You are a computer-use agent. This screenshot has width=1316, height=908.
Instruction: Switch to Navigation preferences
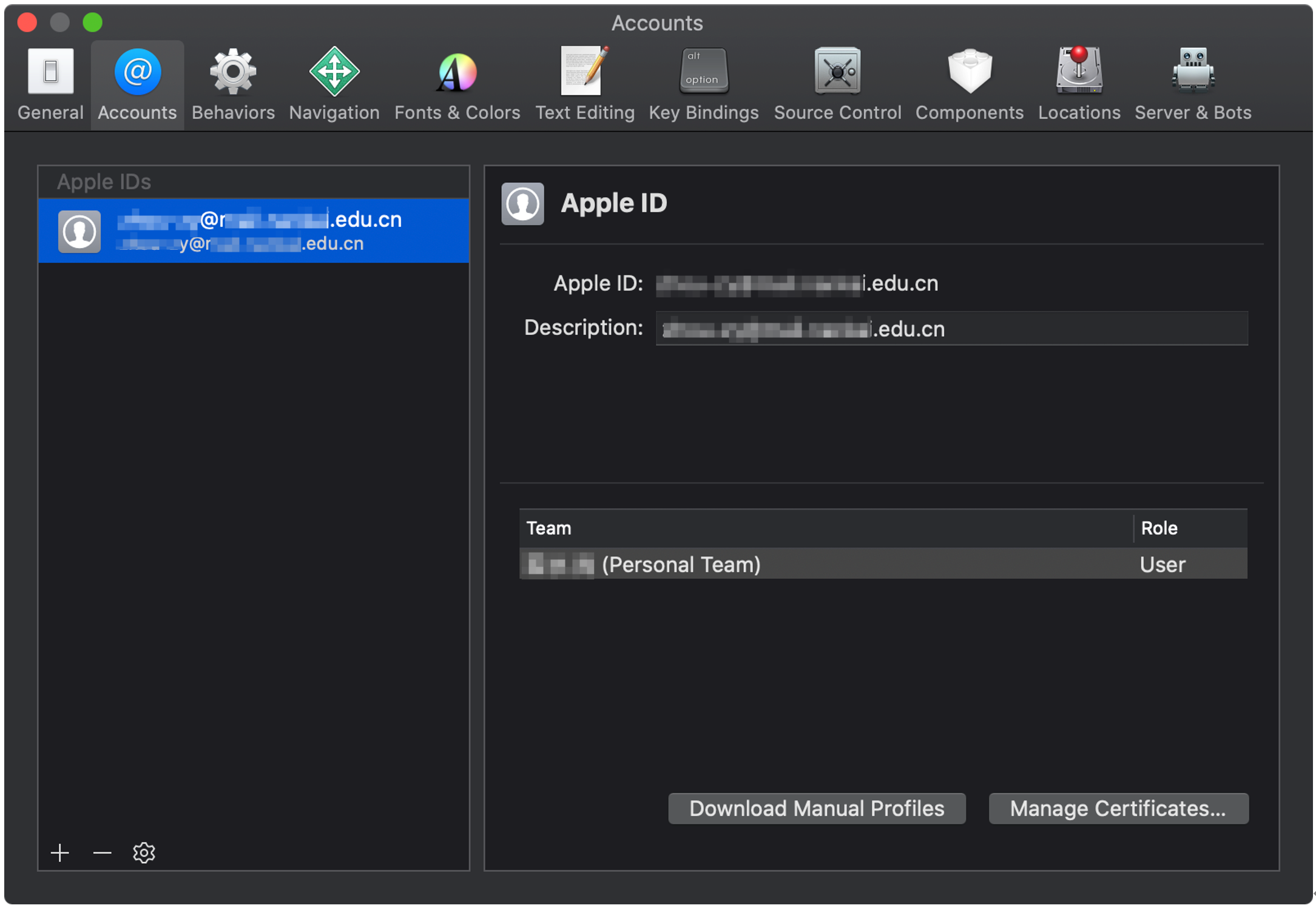point(334,85)
